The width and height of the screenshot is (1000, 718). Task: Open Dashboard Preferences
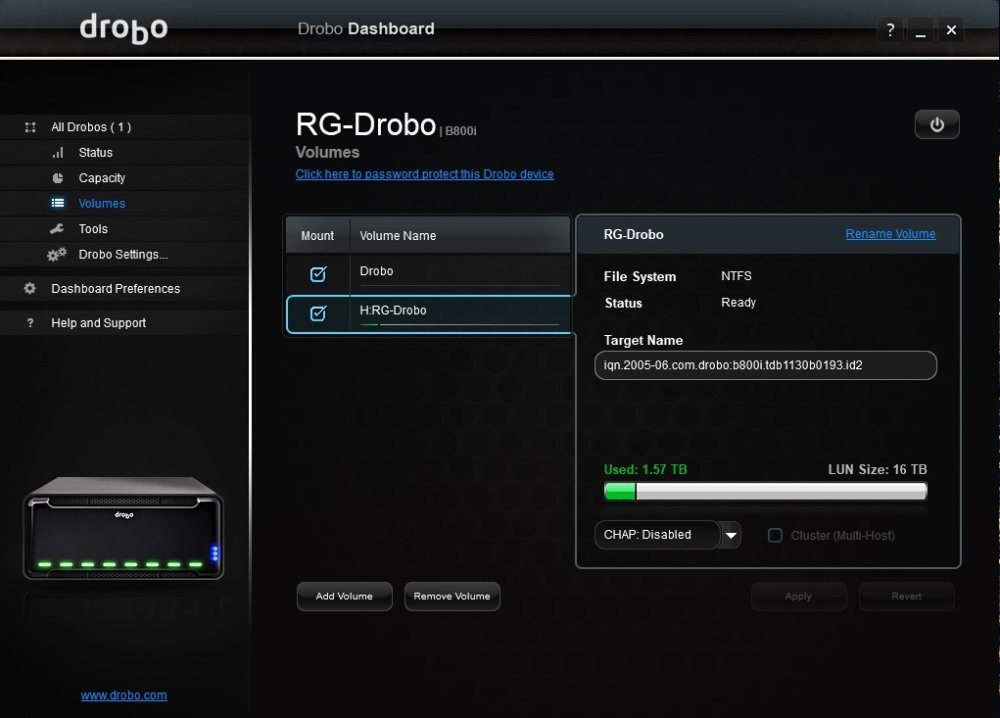(124, 288)
